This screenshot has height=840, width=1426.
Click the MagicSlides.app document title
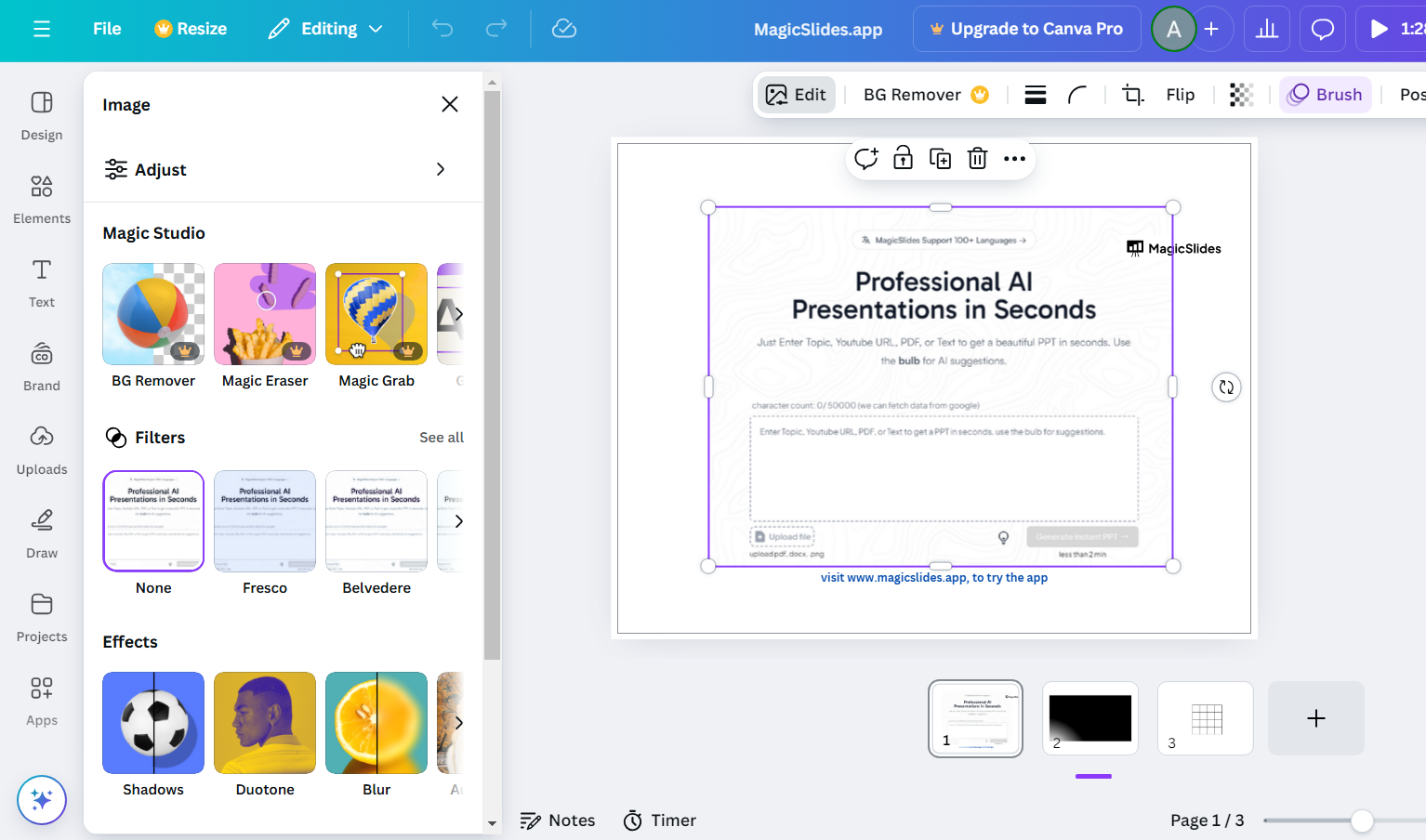(x=818, y=30)
